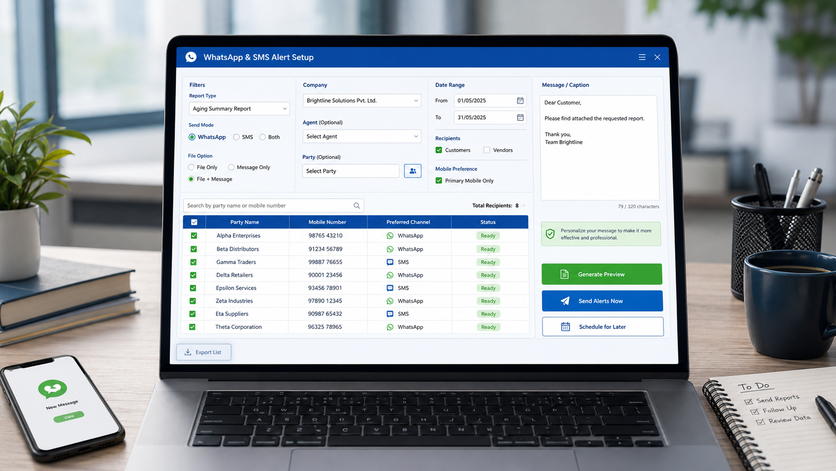Click the Export List button
The image size is (836, 471).
(x=204, y=352)
